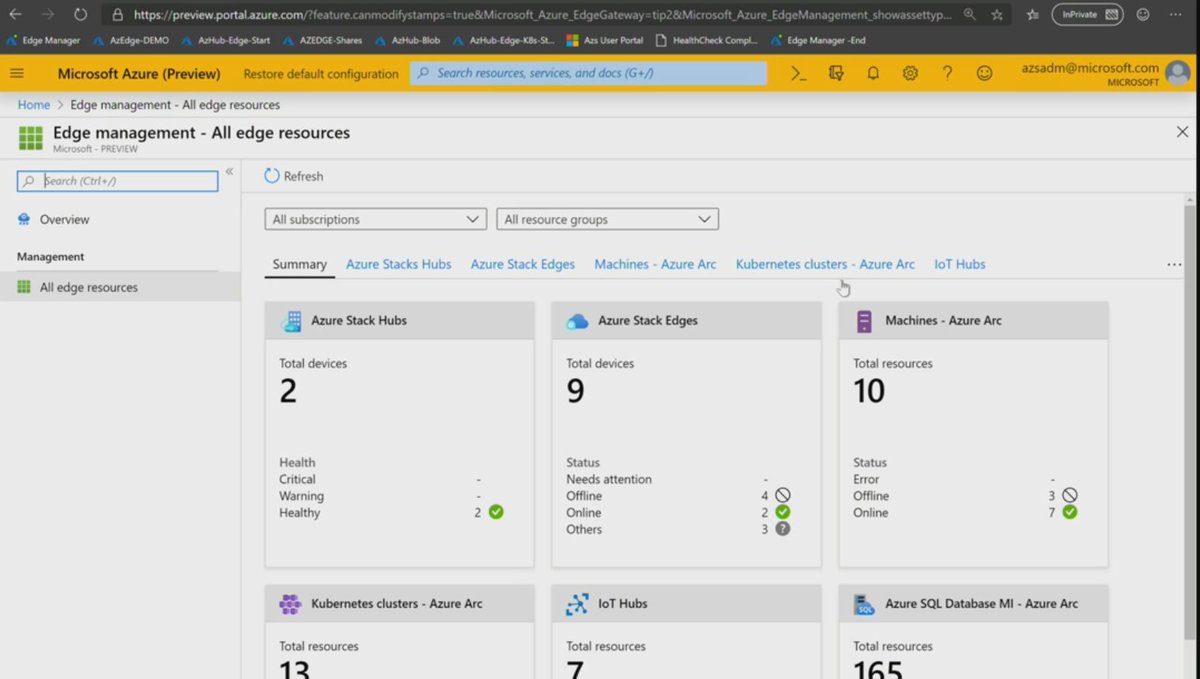This screenshot has height=679, width=1200.
Task: Switch to the IoT Hubs tab
Action: click(x=960, y=264)
